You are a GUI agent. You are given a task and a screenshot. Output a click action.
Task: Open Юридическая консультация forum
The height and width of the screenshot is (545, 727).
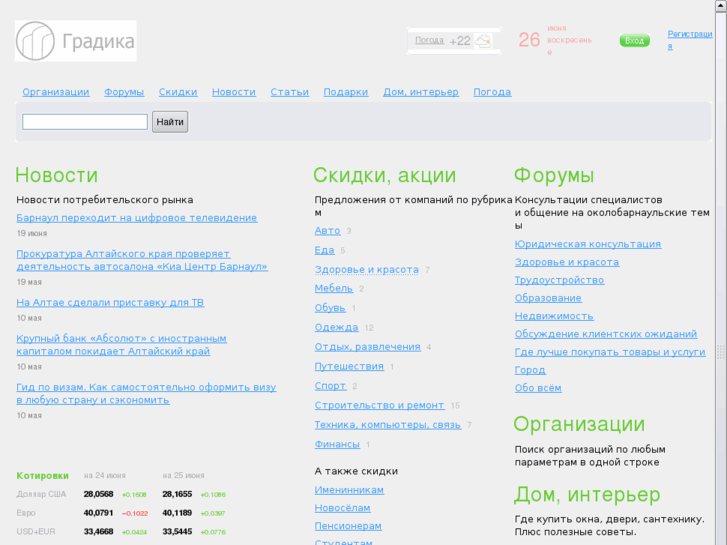pos(587,244)
